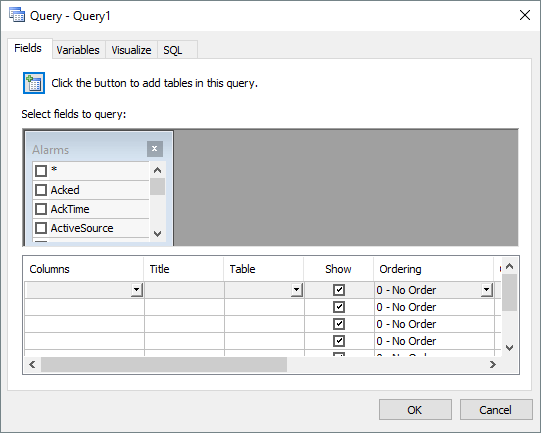
Task: Click the grid vertical scrollbar thumb
Action: (x=510, y=293)
